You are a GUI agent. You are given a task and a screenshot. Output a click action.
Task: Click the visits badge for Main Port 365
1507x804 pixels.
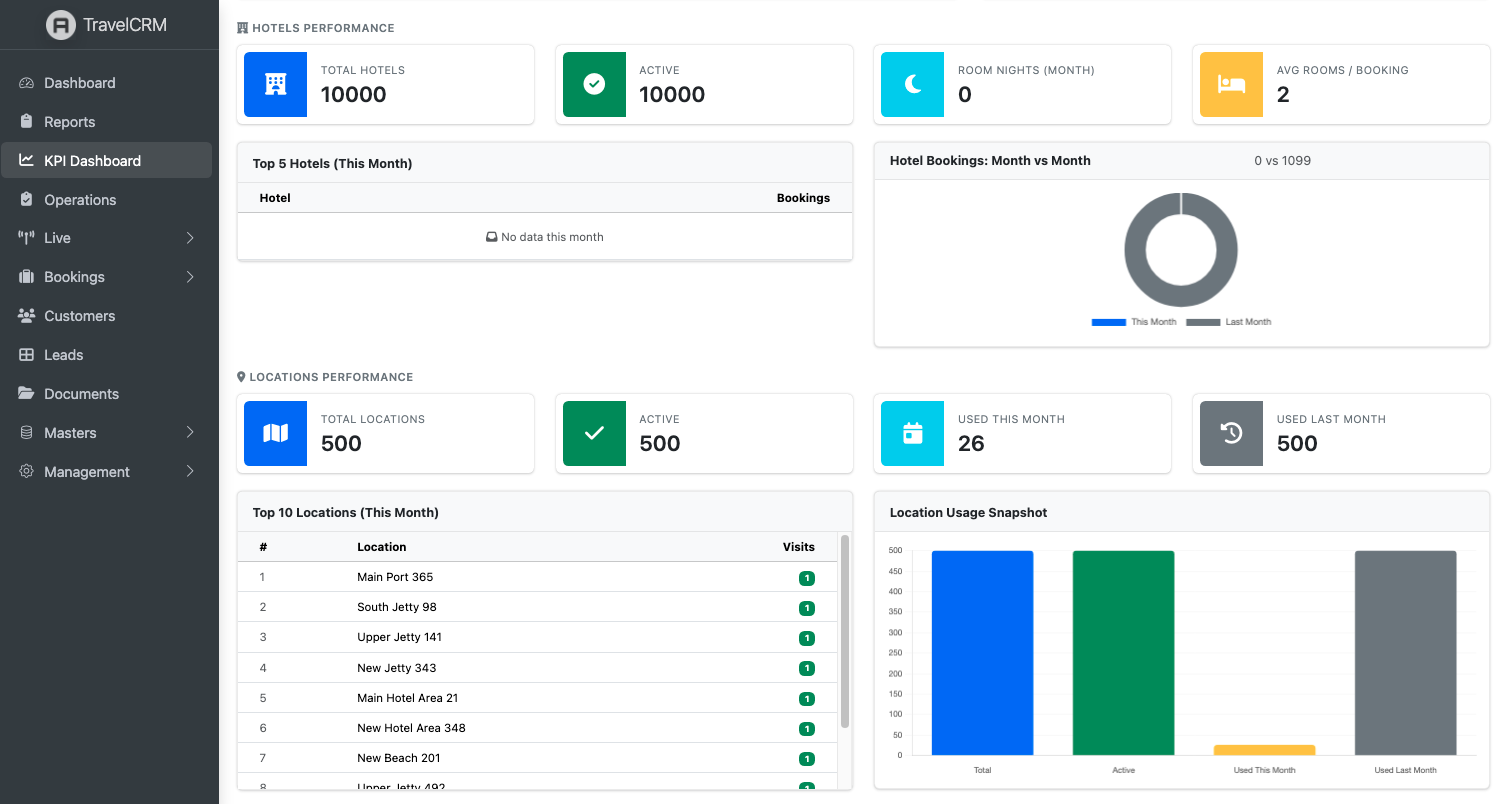807,578
